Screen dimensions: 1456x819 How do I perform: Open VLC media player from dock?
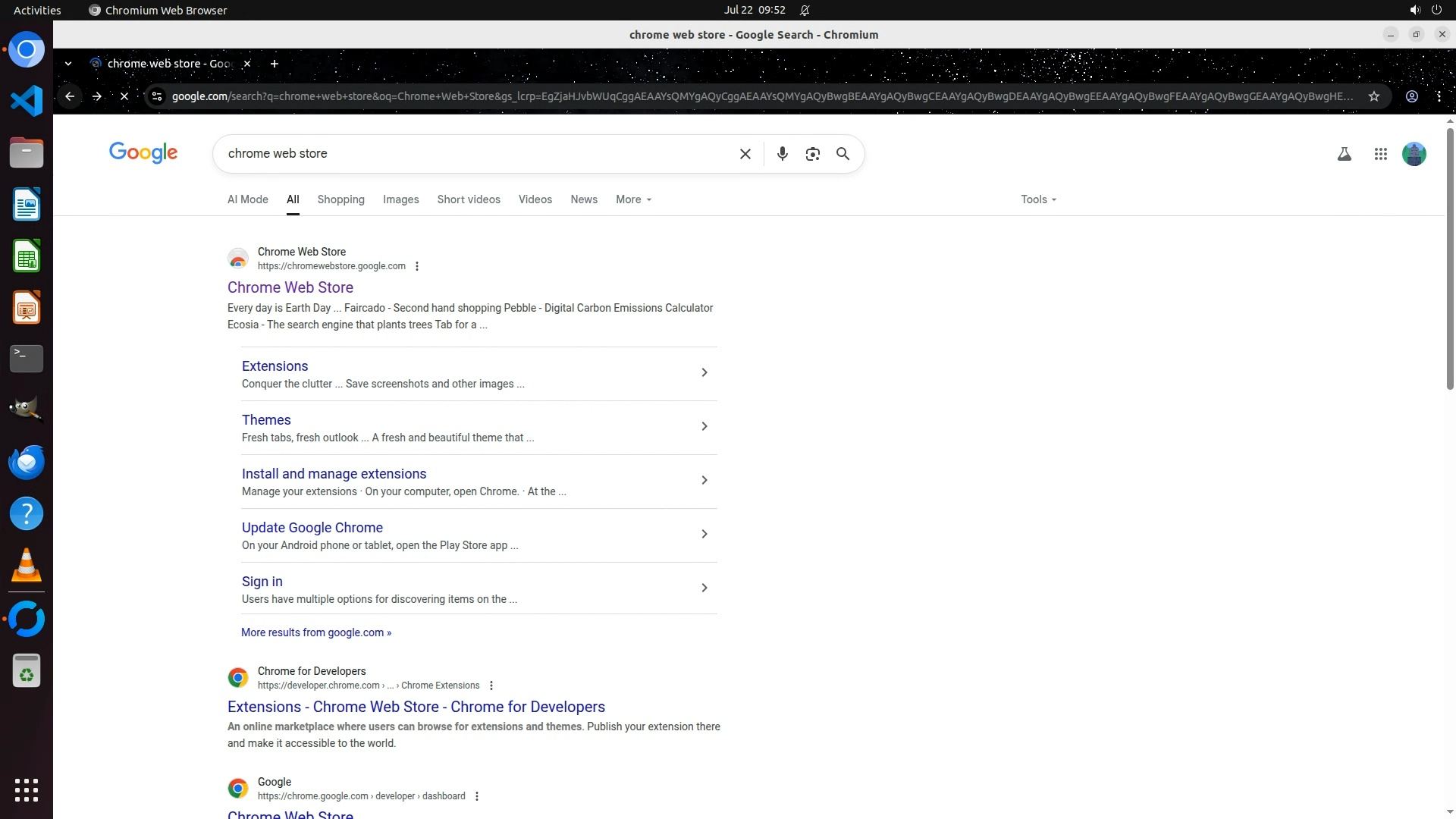[27, 566]
